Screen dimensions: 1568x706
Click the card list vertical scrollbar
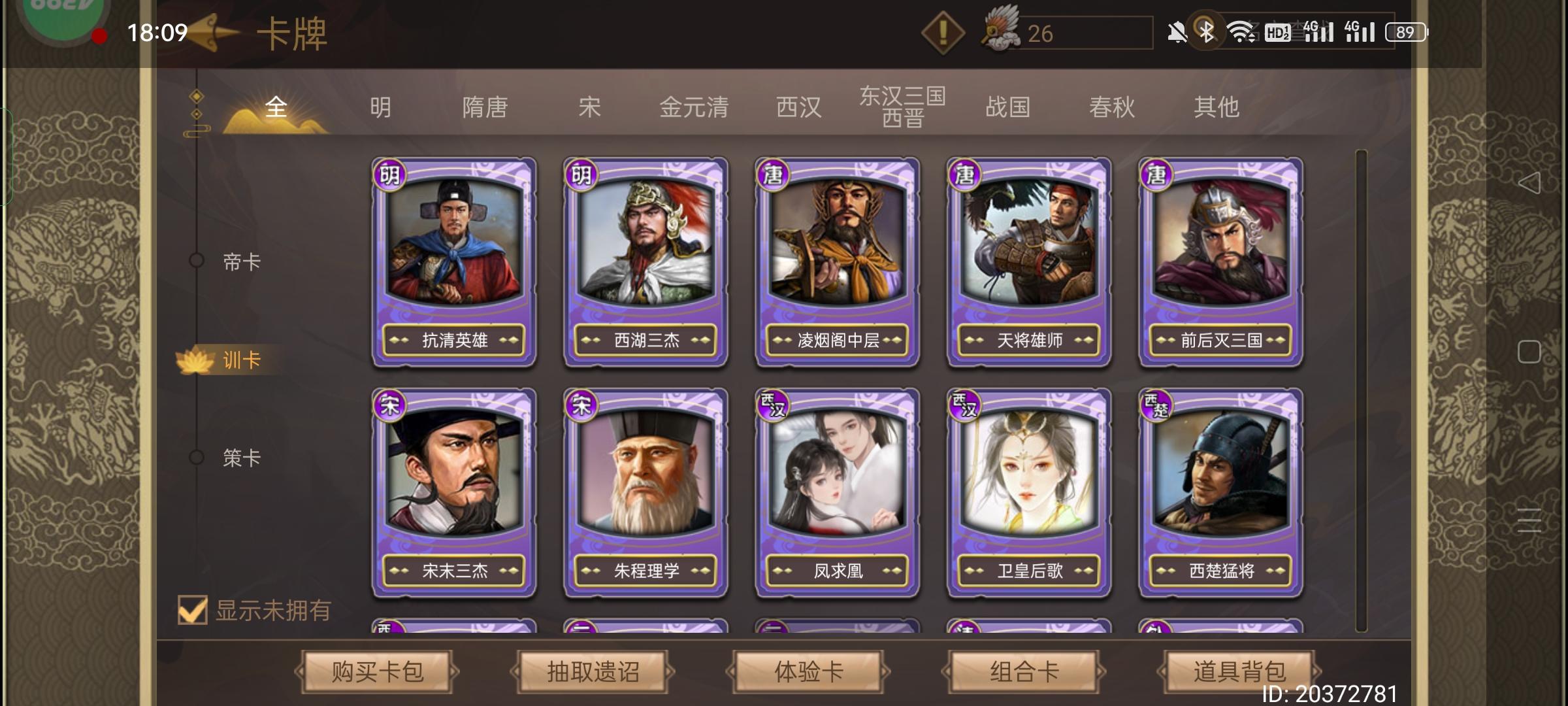tap(1362, 391)
